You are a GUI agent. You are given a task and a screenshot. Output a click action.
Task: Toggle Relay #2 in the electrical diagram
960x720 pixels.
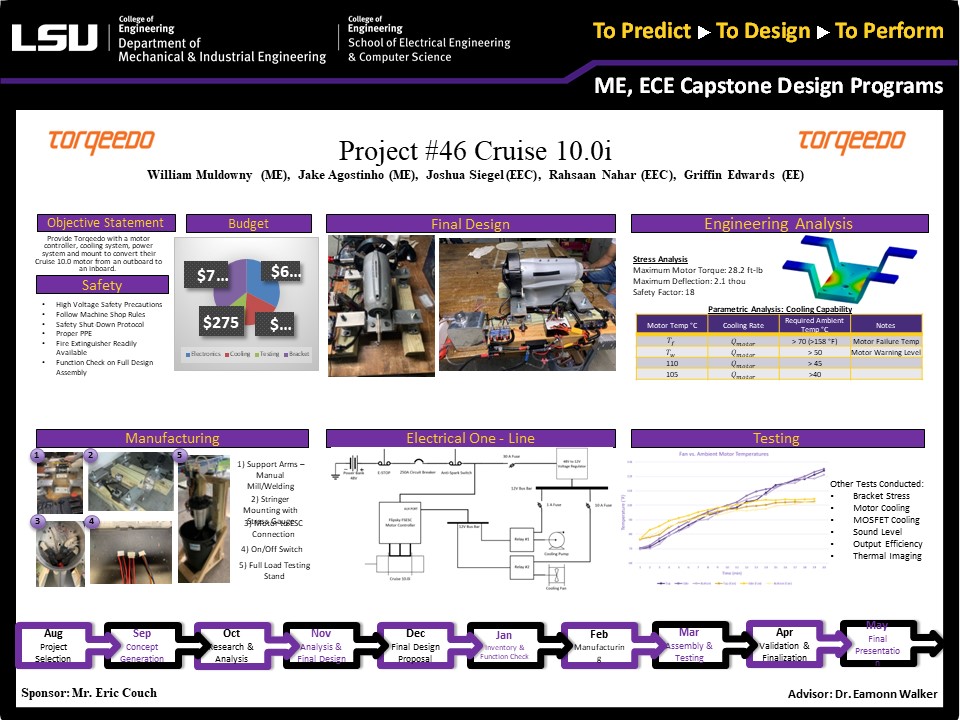click(x=522, y=567)
